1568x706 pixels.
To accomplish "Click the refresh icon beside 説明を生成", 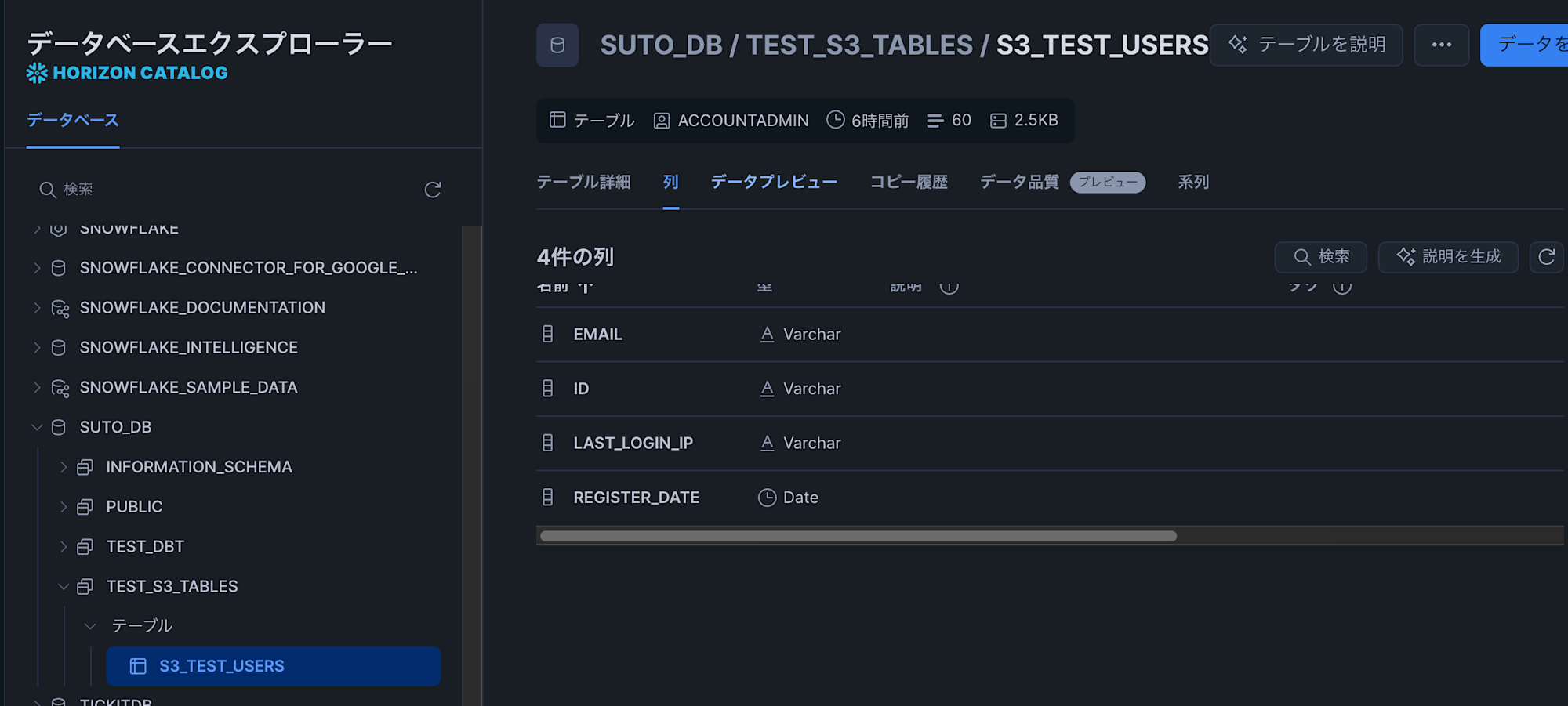I will point(1546,257).
